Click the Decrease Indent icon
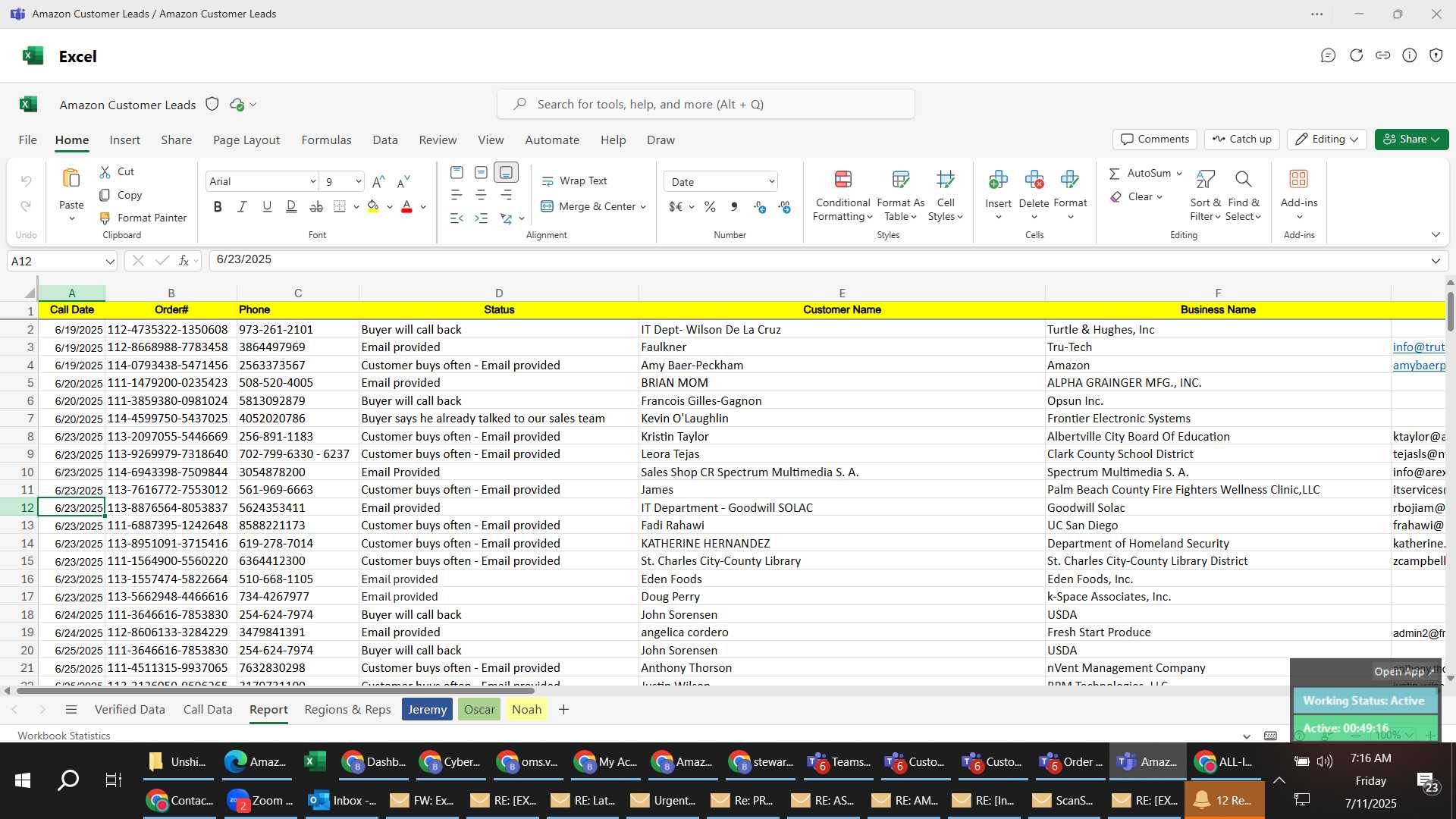 pyautogui.click(x=457, y=218)
